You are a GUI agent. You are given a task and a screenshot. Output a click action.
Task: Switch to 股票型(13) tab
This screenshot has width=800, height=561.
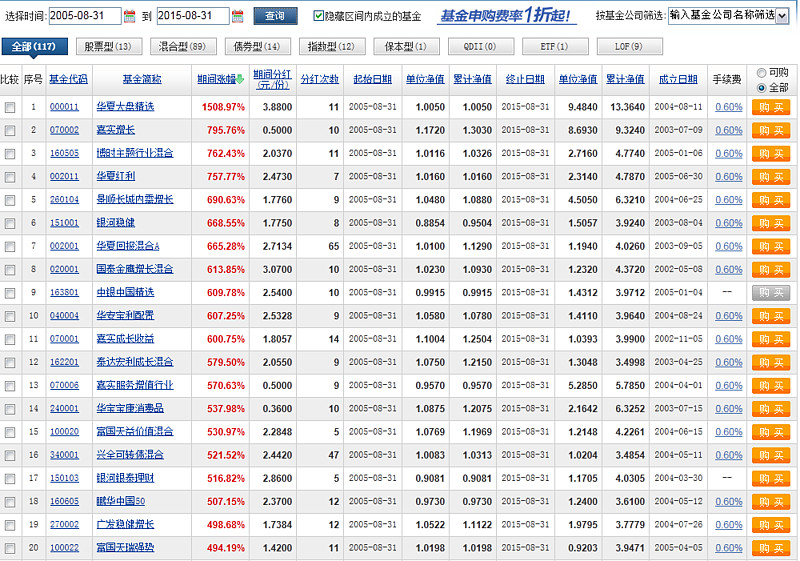coord(108,46)
